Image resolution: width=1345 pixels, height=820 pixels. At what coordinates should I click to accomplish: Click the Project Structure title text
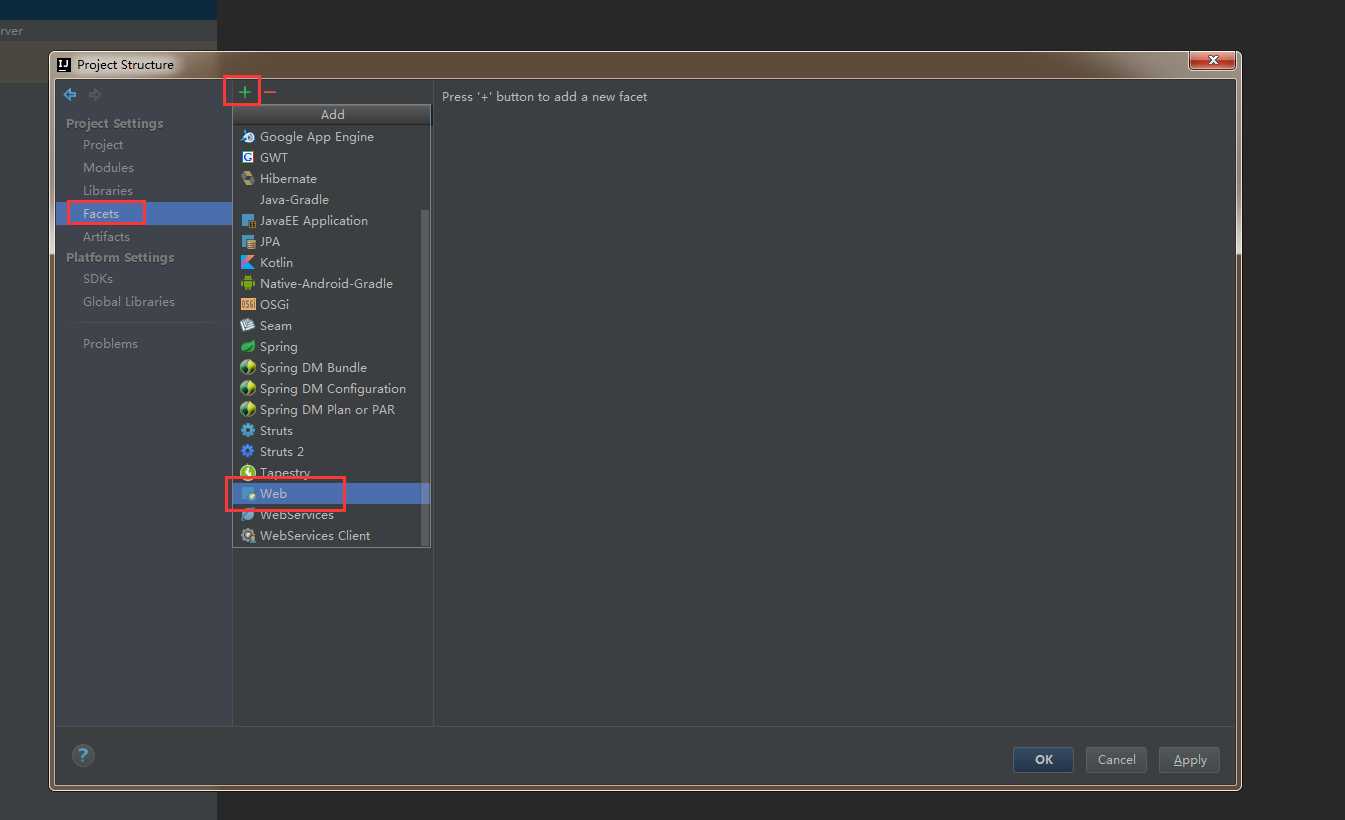coord(125,65)
